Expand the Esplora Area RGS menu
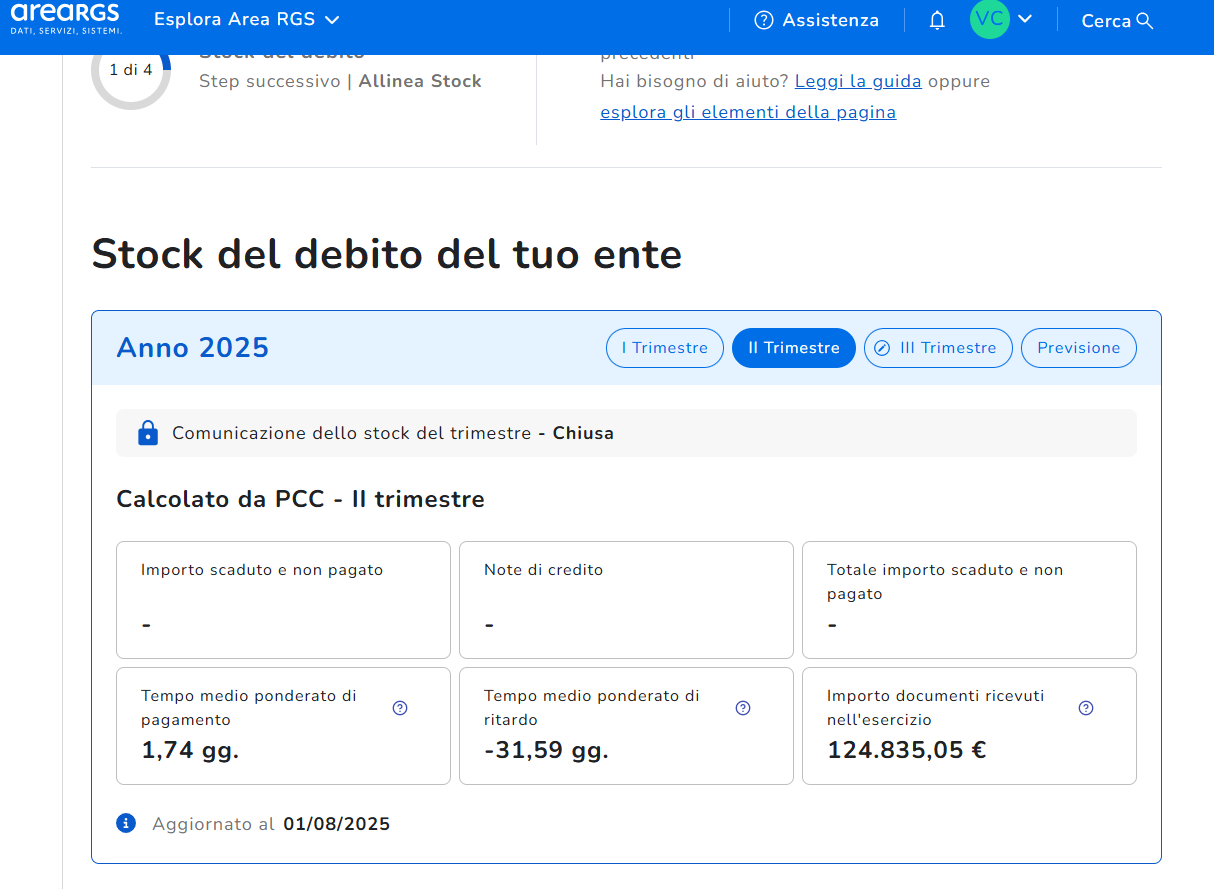This screenshot has height=889, width=1214. coord(246,20)
